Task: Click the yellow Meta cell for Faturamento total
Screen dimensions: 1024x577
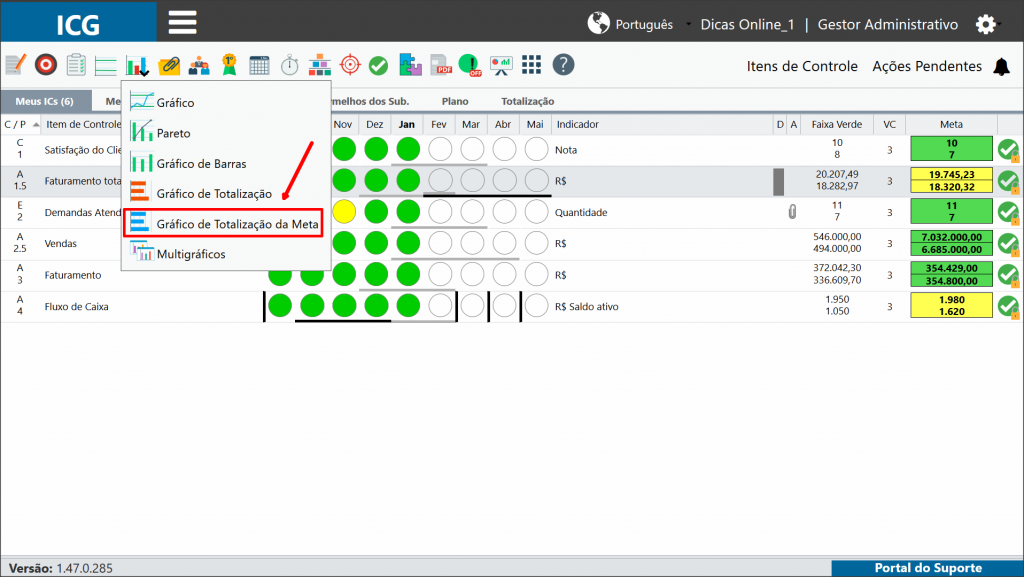Action: tap(951, 181)
